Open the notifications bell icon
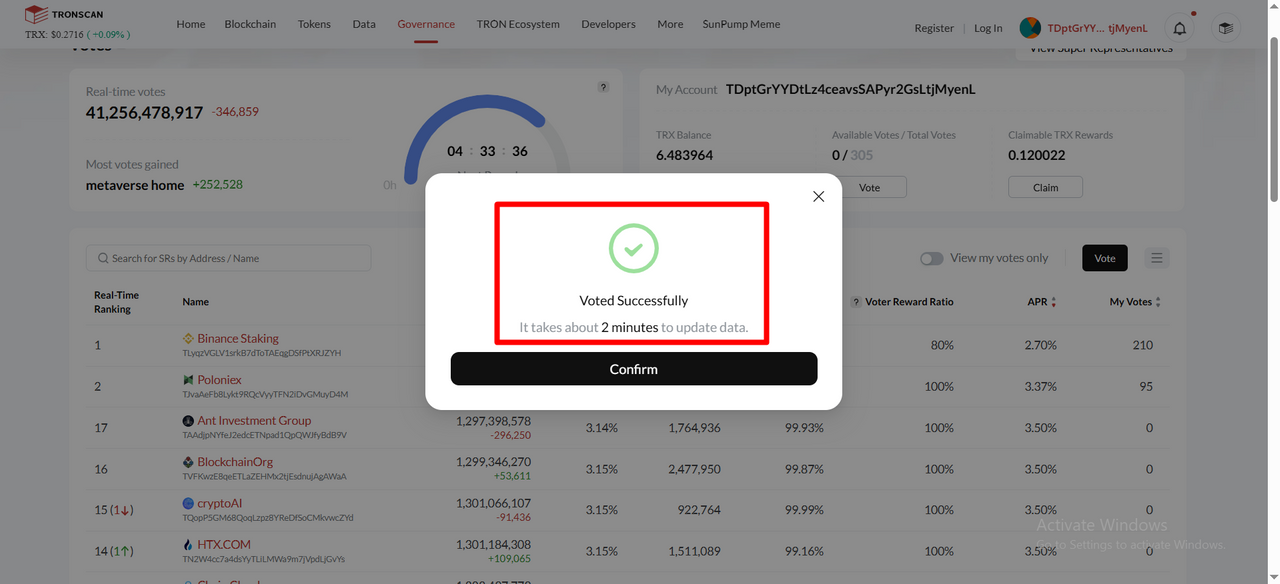 coord(1180,28)
